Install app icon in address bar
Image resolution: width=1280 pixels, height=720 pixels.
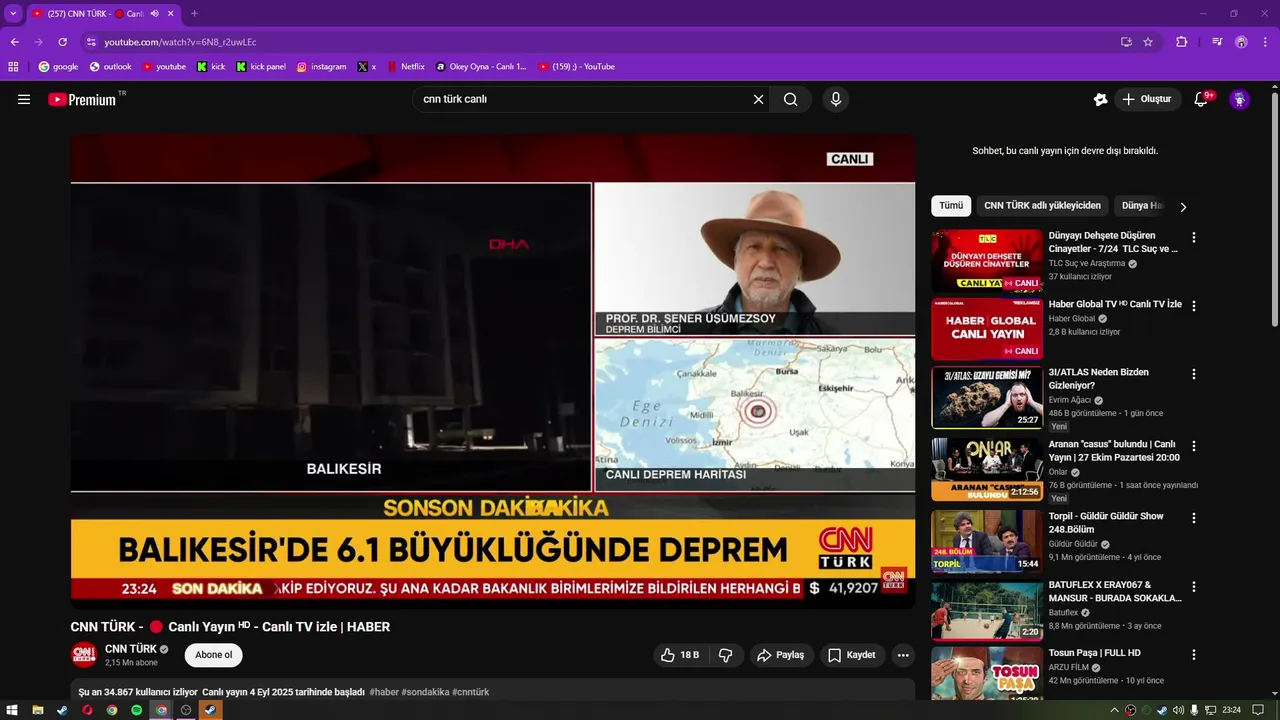point(1126,42)
